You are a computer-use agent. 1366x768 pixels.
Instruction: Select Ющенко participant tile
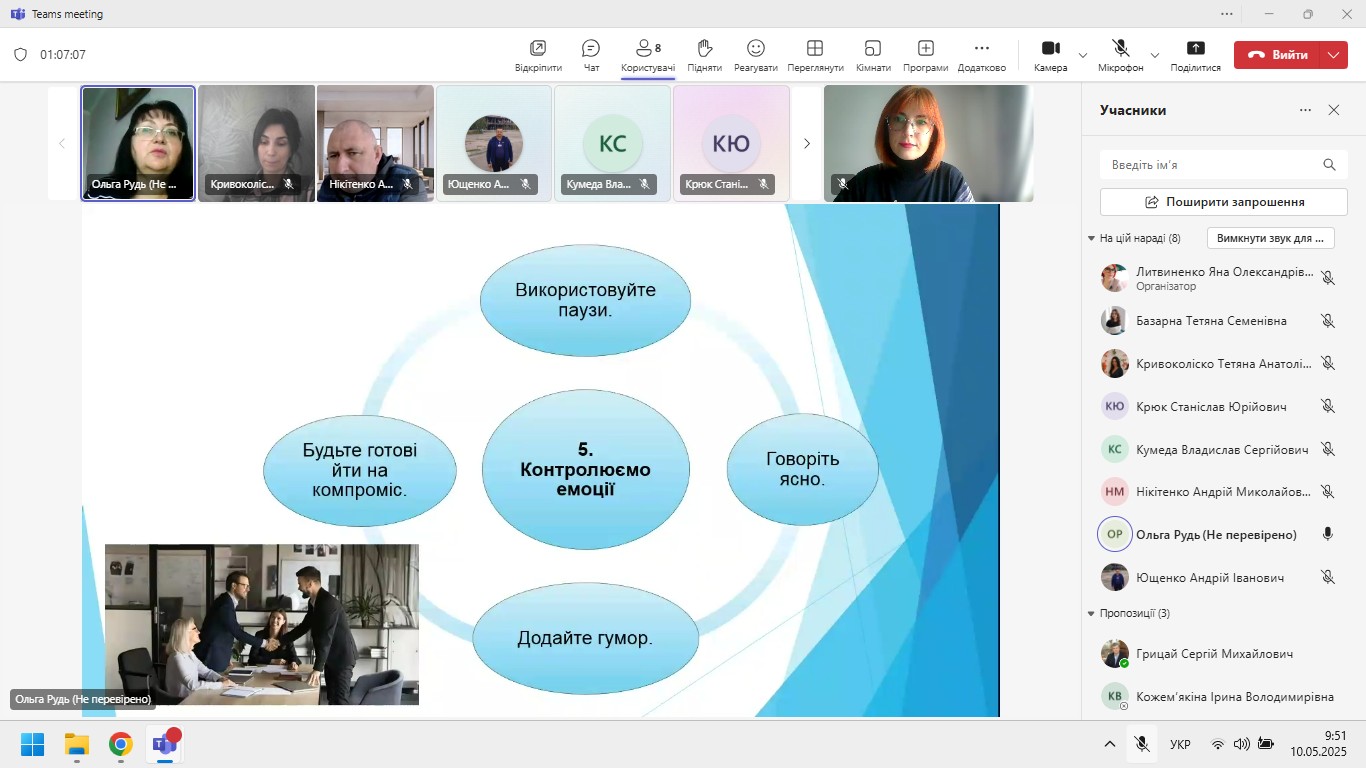pyautogui.click(x=494, y=143)
